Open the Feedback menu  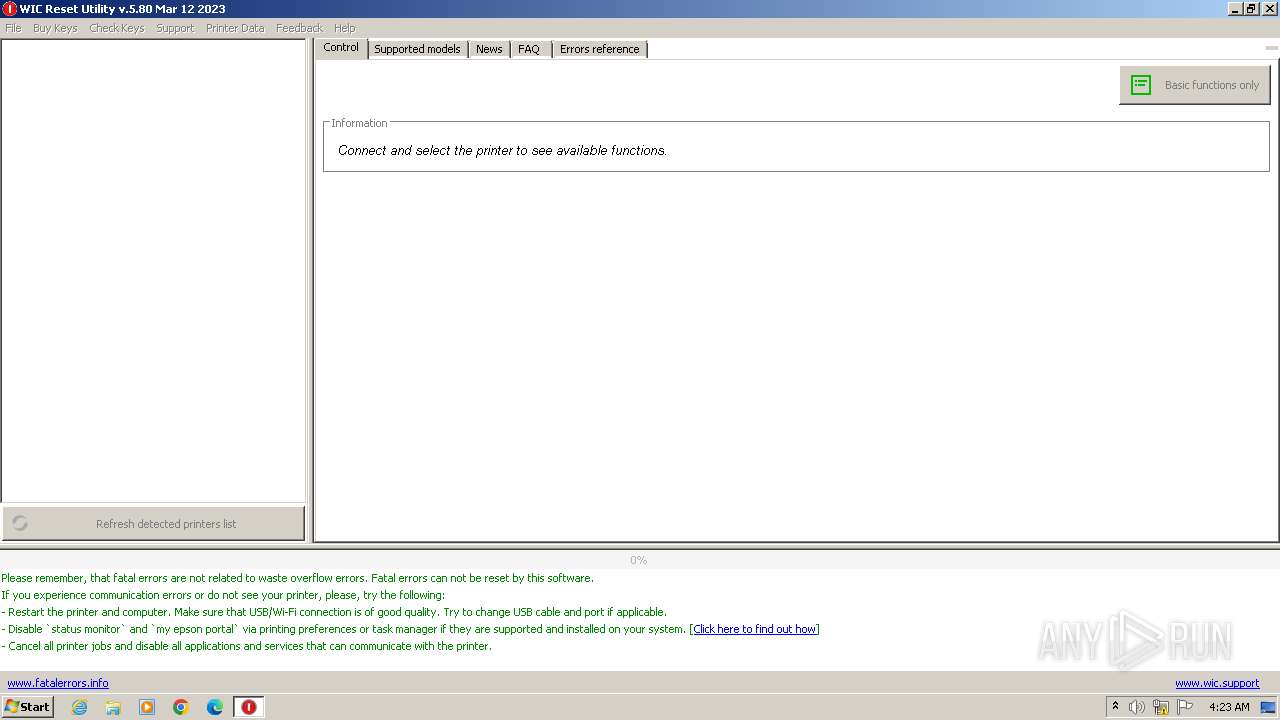click(x=299, y=28)
